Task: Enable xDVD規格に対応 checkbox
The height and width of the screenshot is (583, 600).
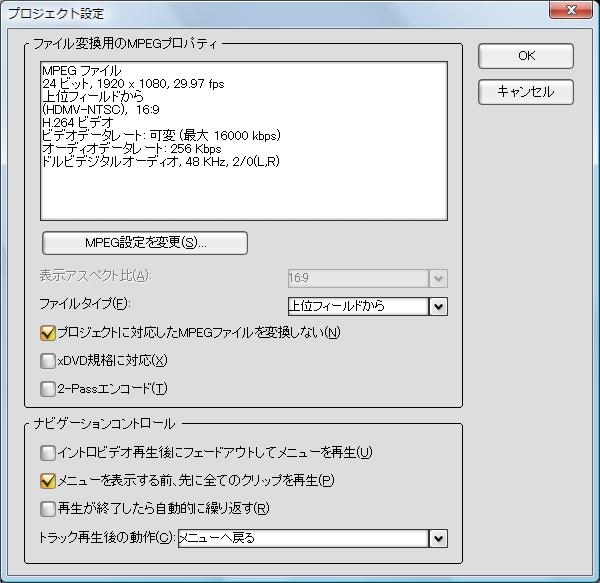Action: pos(48,361)
